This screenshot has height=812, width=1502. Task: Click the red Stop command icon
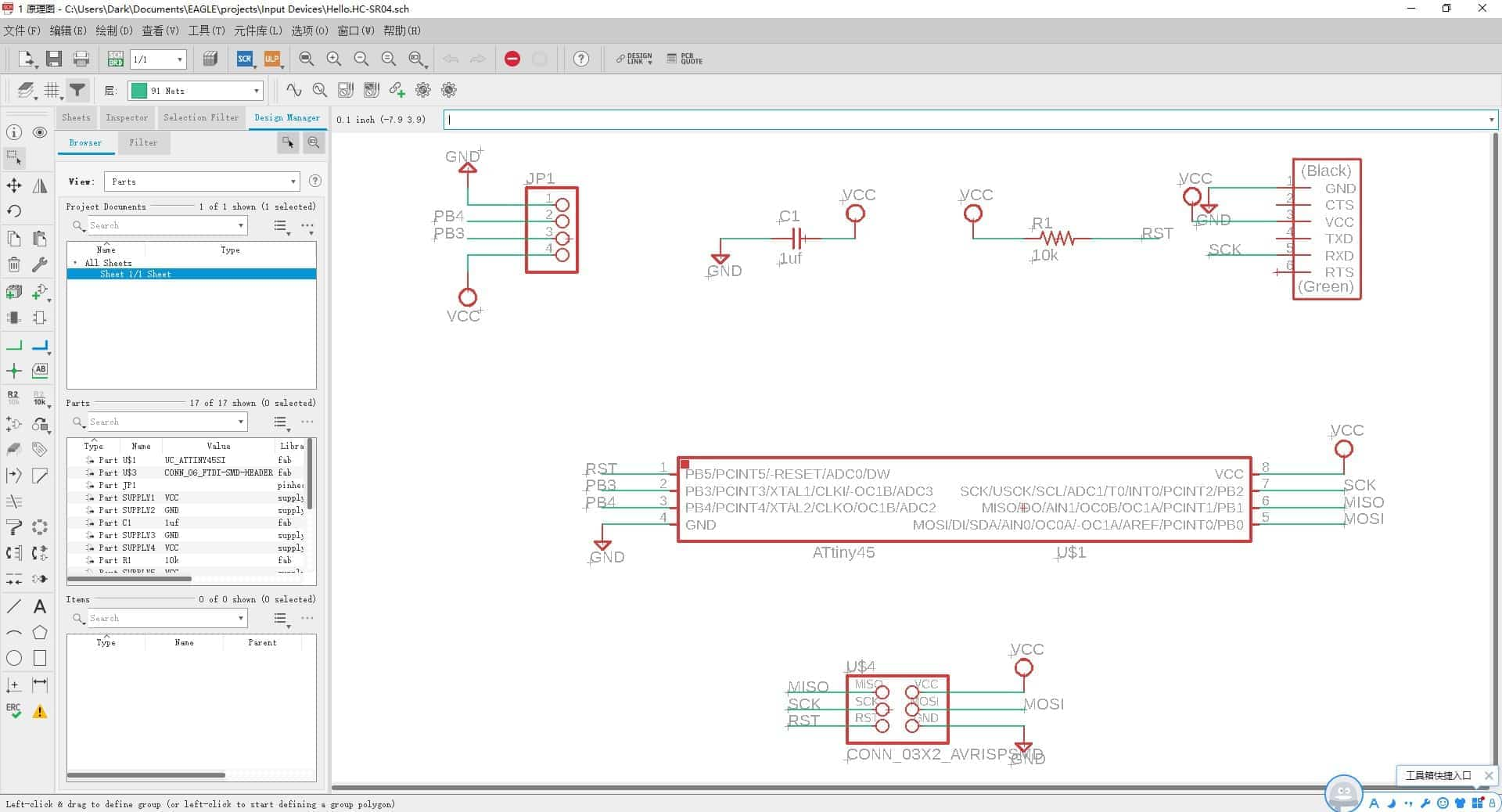(x=512, y=59)
